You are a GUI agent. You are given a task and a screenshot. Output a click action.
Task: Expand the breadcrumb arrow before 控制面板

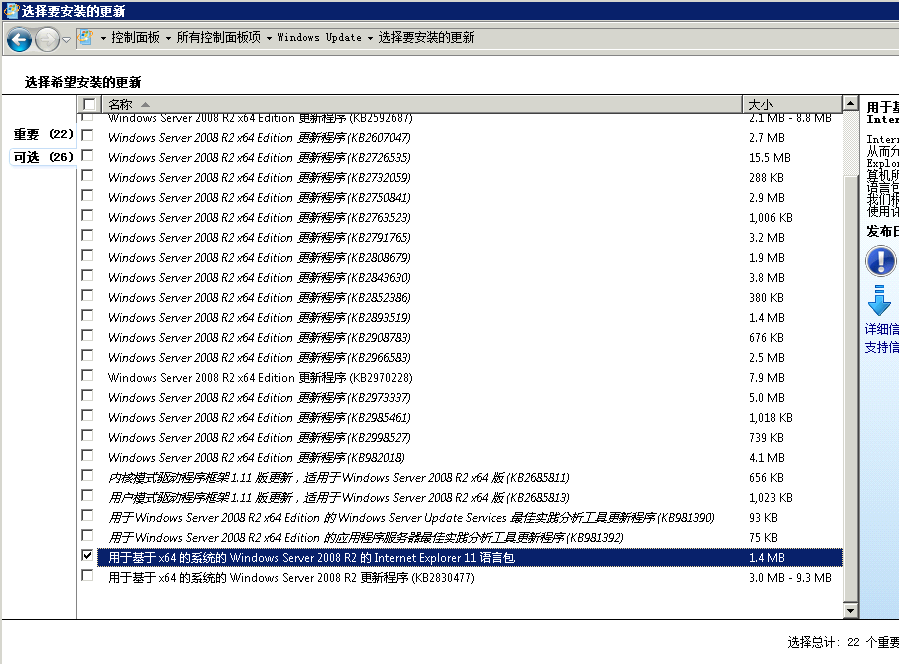(x=103, y=38)
